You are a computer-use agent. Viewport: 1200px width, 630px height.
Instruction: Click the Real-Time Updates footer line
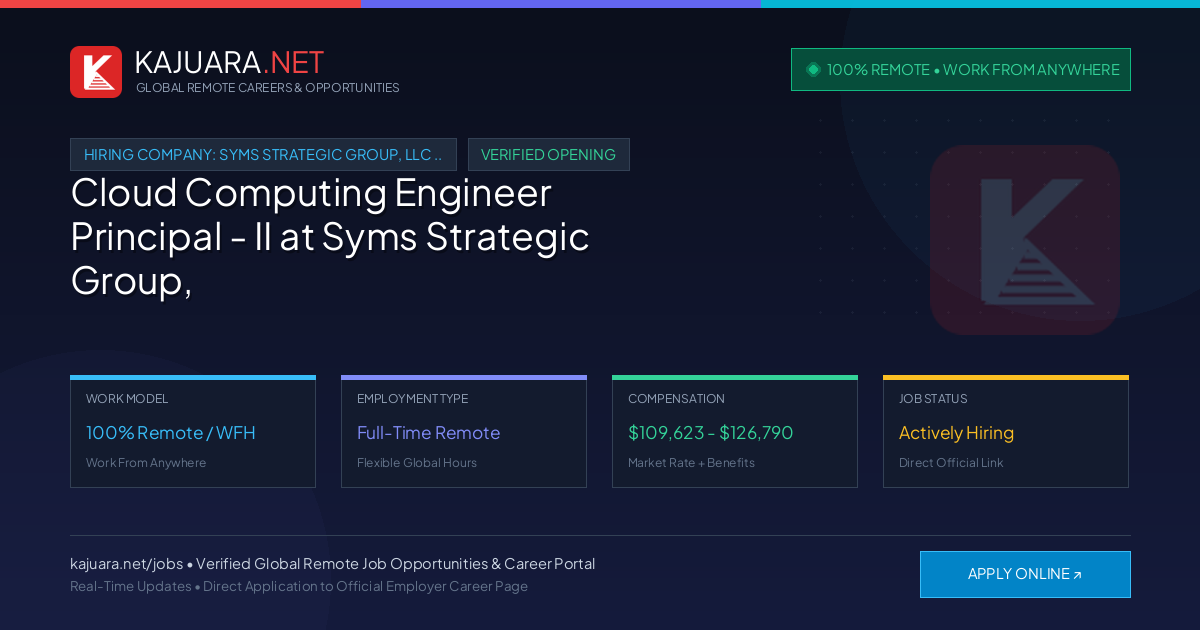[x=299, y=586]
